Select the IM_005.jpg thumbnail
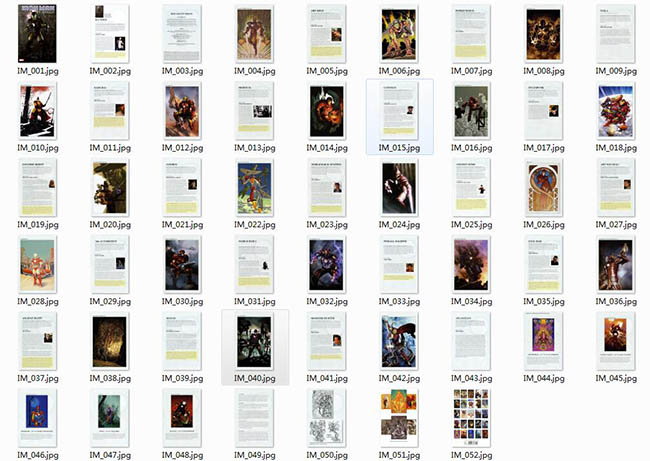 [x=327, y=34]
